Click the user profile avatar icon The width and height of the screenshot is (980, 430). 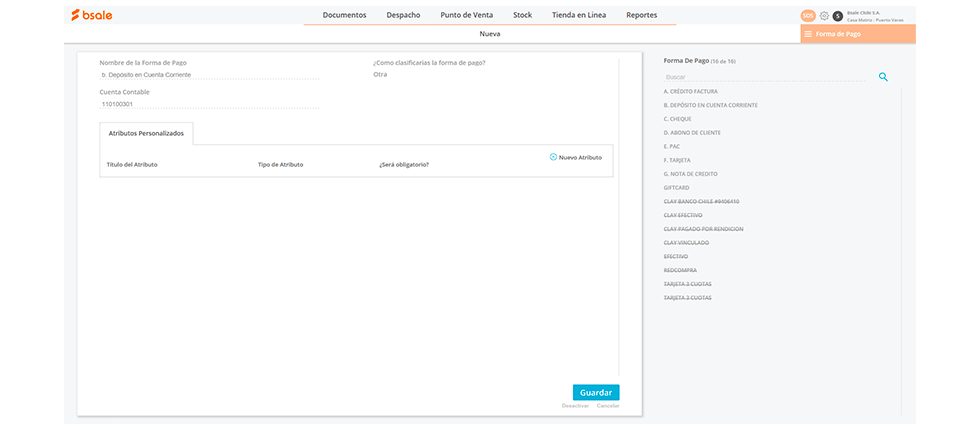[838, 15]
